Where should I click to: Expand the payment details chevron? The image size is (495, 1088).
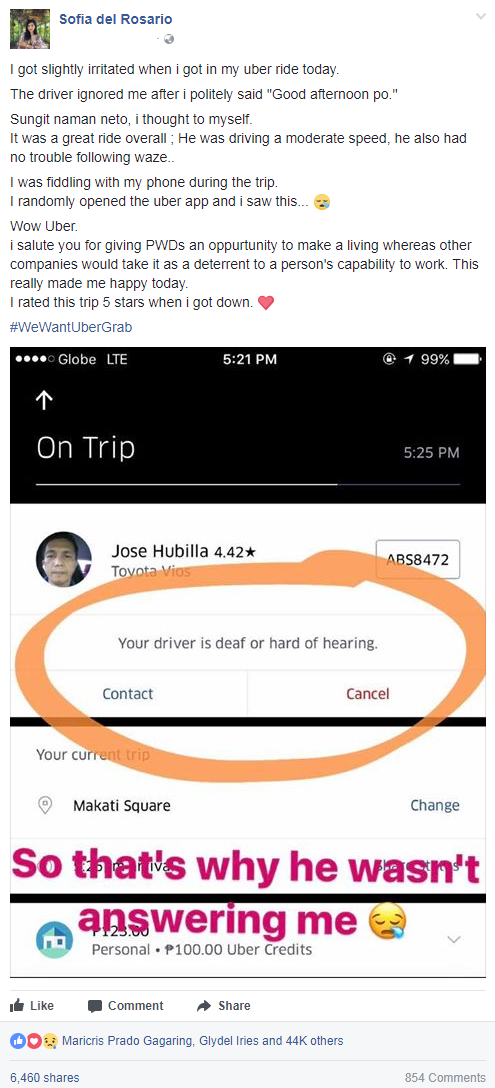click(454, 940)
